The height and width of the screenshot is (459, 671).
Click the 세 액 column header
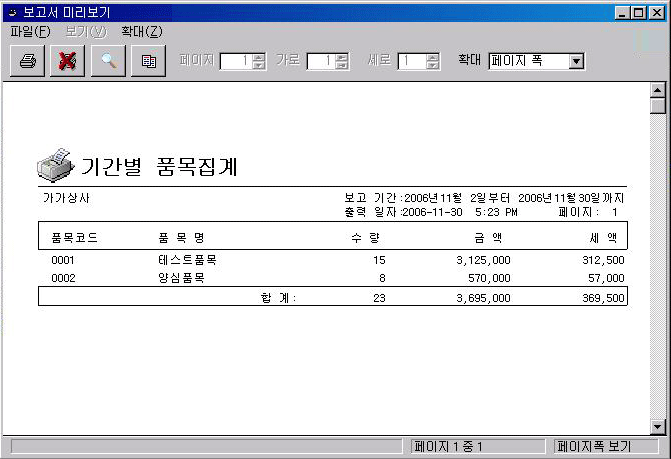[x=603, y=237]
